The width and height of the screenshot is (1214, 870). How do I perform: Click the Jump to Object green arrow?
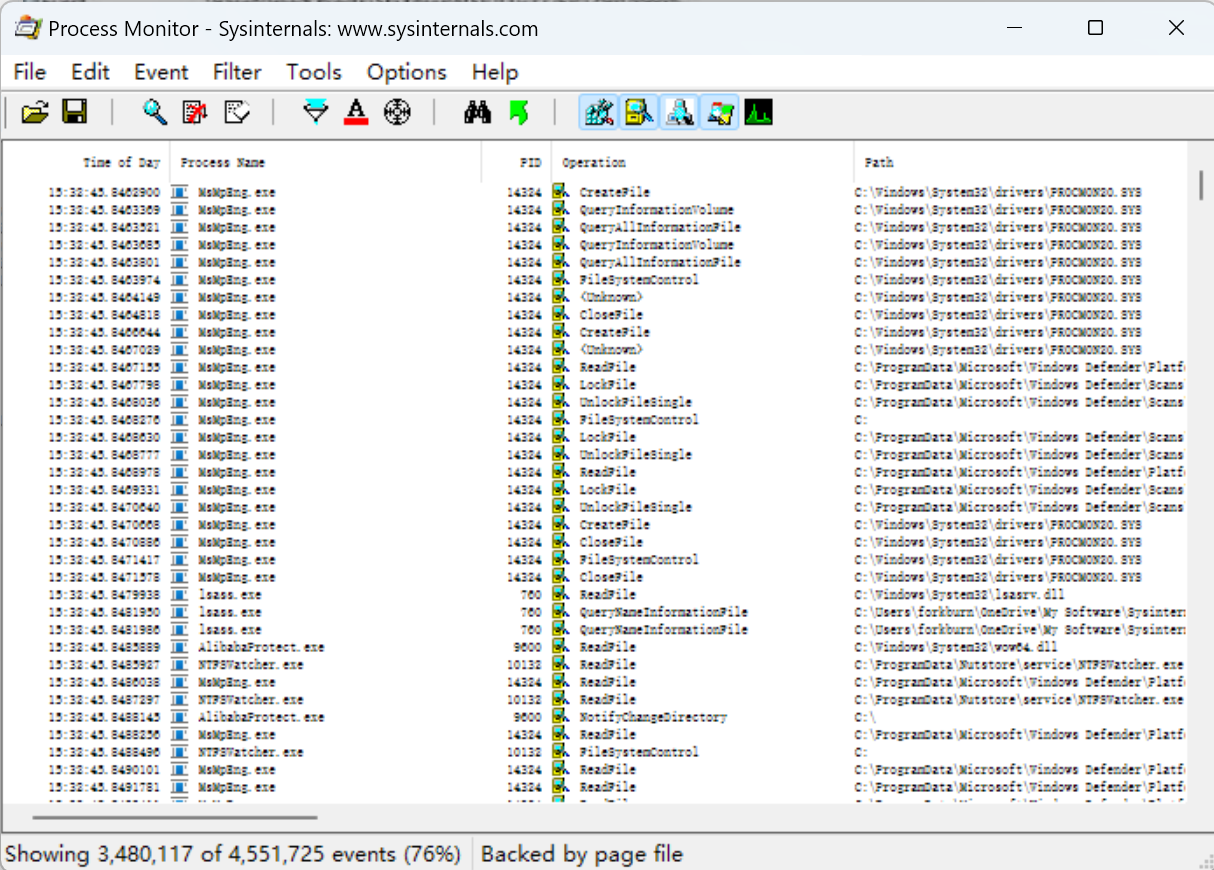518,112
